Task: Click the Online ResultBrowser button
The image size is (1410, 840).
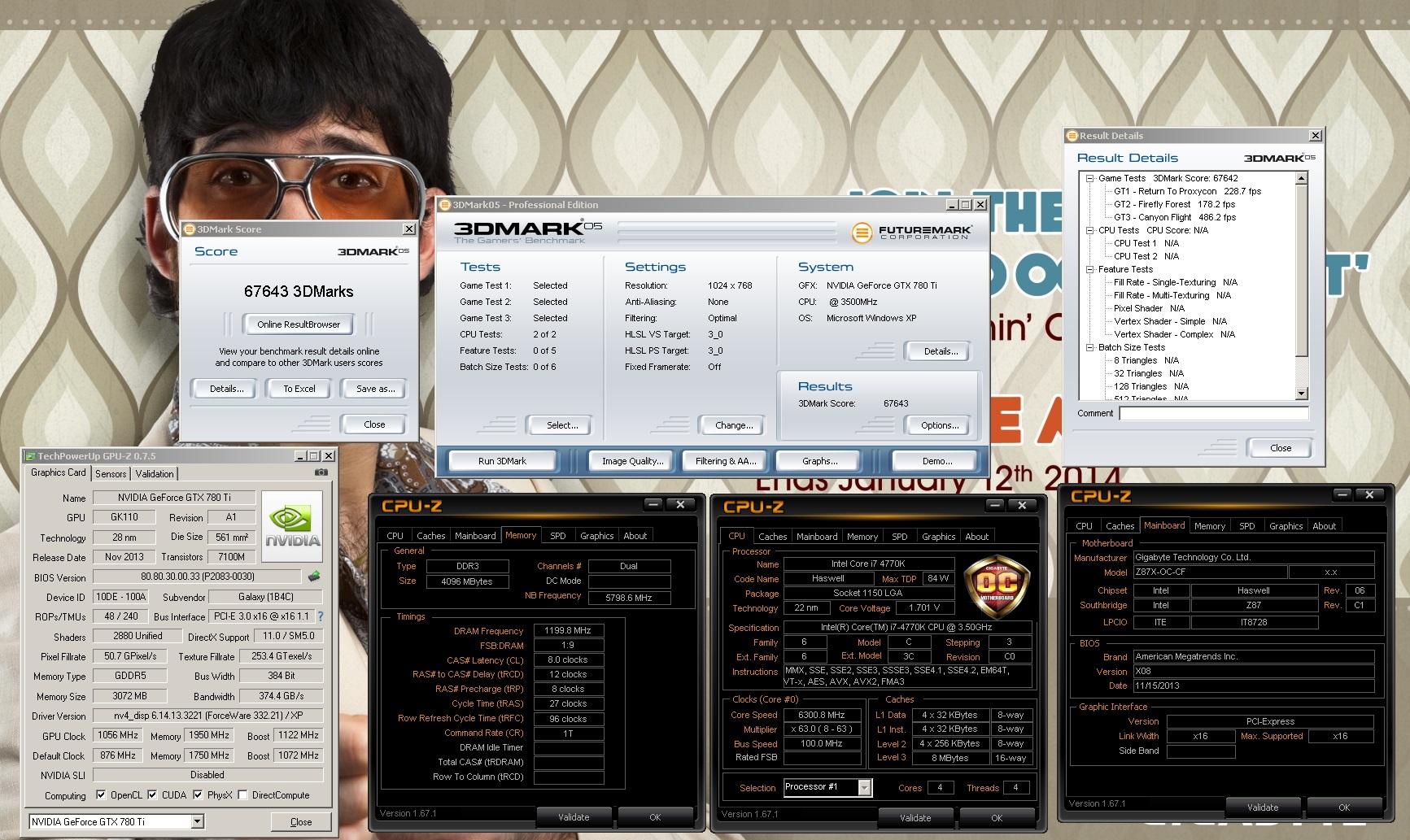Action: pos(299,324)
